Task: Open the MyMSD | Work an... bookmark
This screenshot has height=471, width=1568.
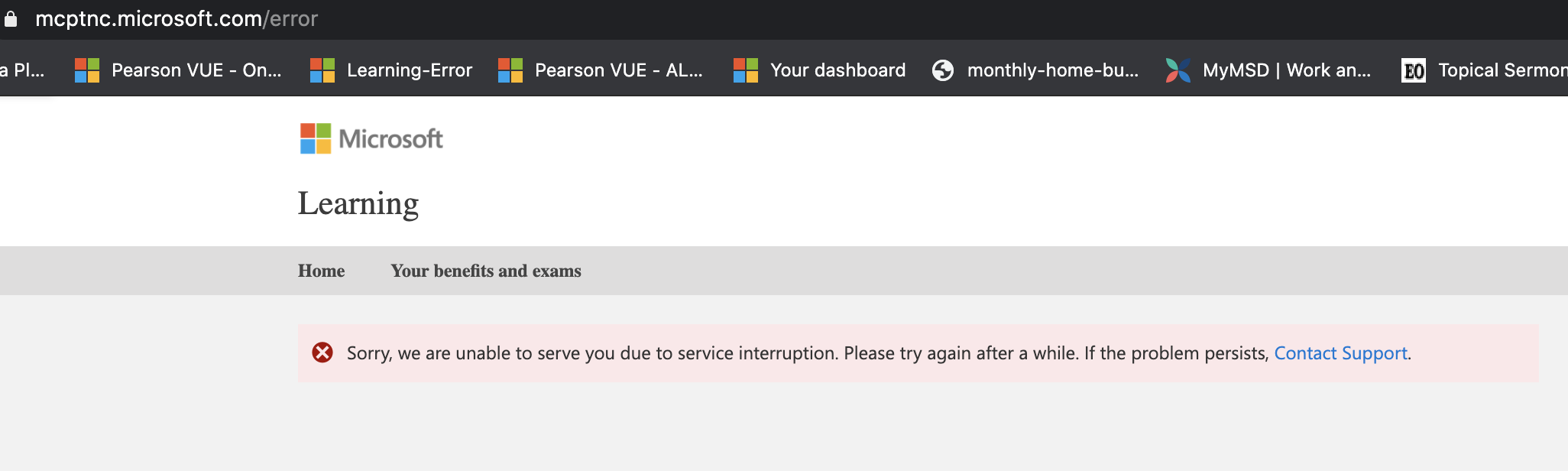Action: point(1268,70)
